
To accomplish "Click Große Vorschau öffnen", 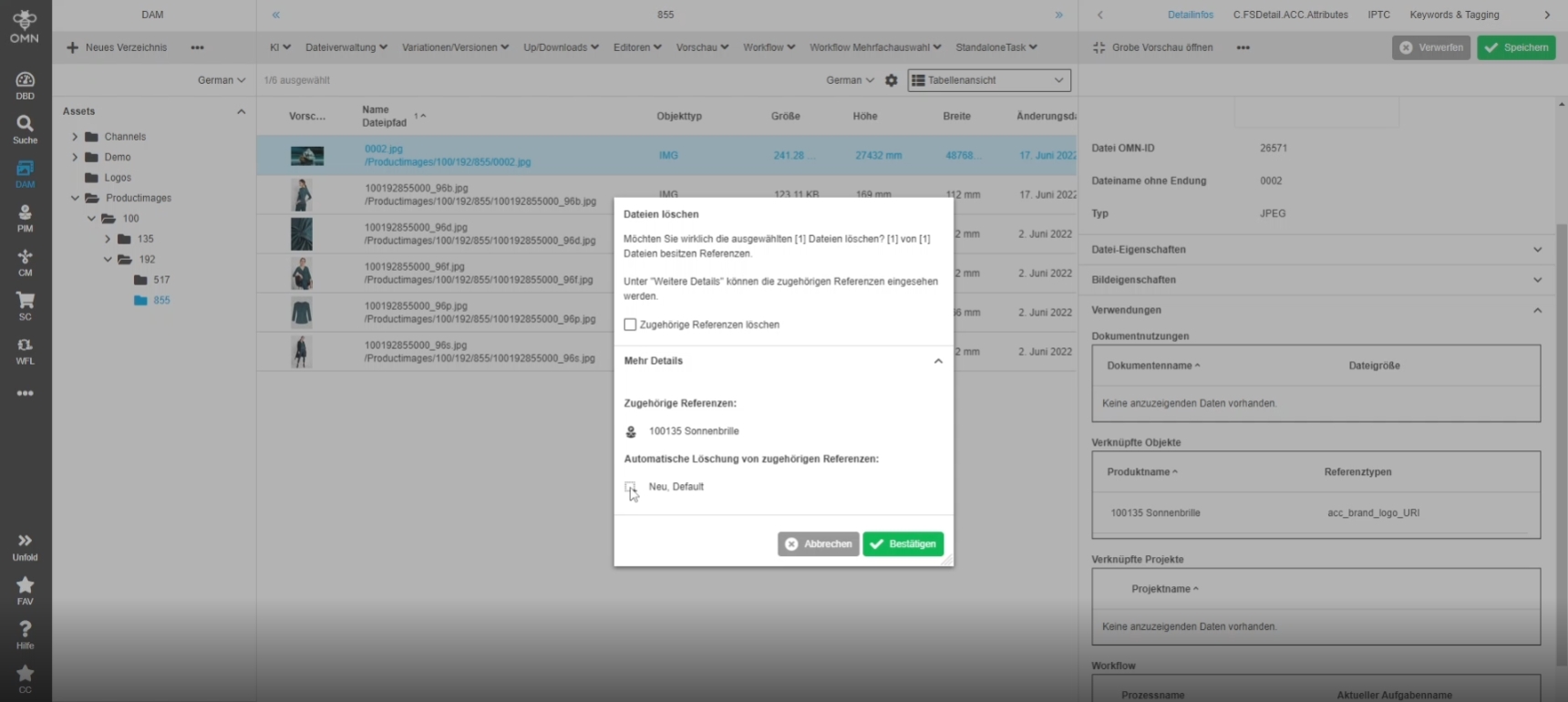I will (x=1153, y=47).
